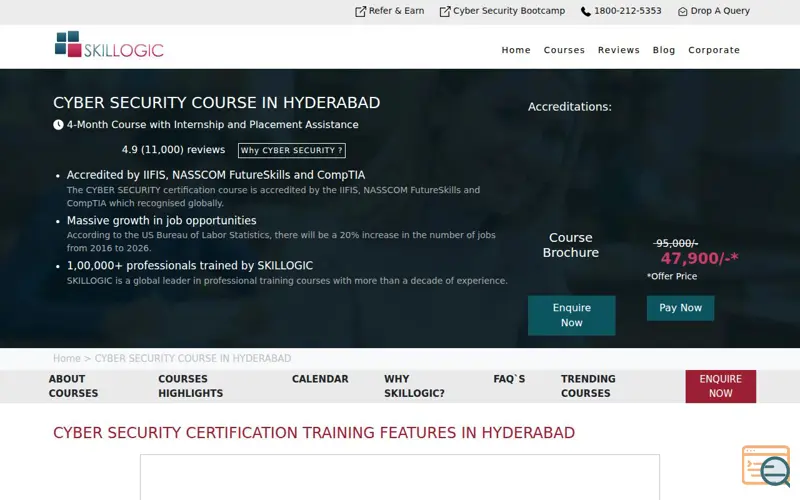Open the Reviews menu item

(x=618, y=50)
